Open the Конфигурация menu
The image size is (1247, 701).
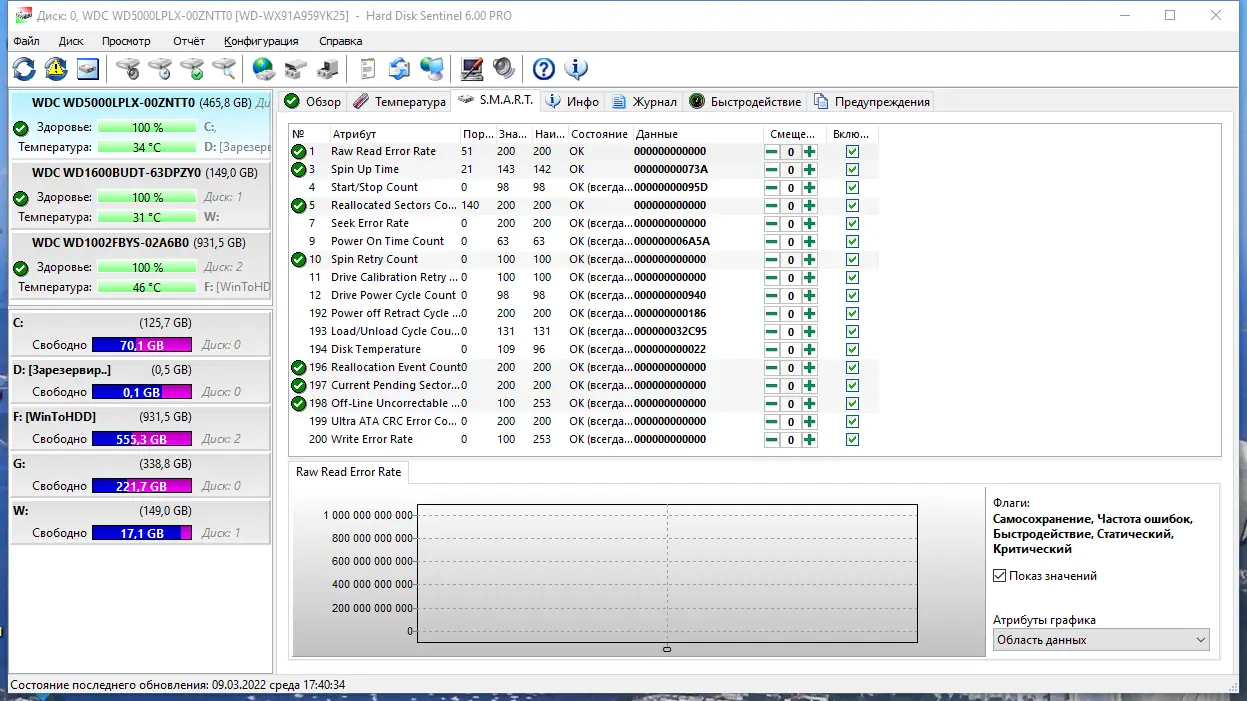coord(261,41)
